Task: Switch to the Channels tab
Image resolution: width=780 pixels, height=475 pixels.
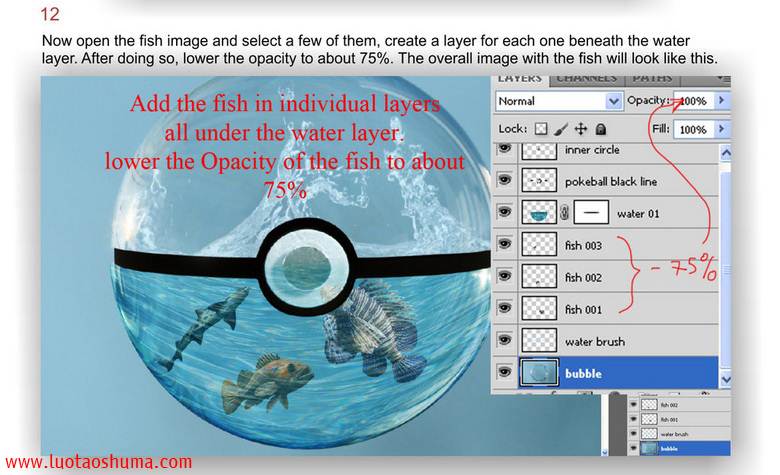Action: click(587, 79)
